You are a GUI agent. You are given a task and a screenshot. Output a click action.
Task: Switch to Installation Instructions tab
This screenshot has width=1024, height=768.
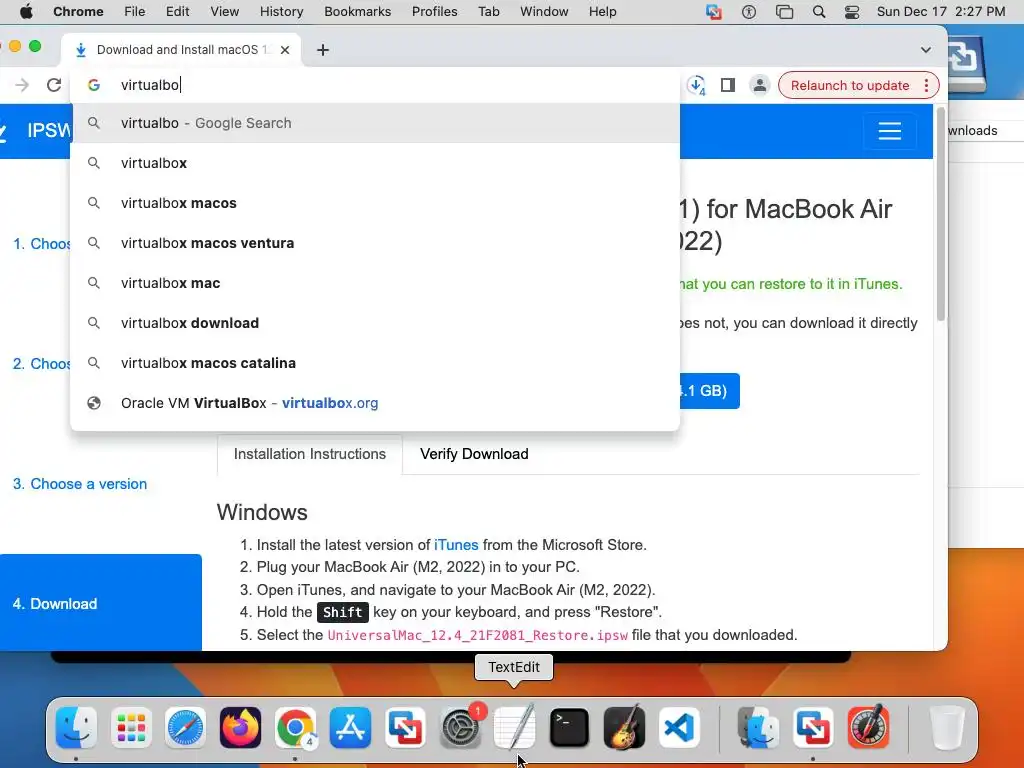click(310, 454)
